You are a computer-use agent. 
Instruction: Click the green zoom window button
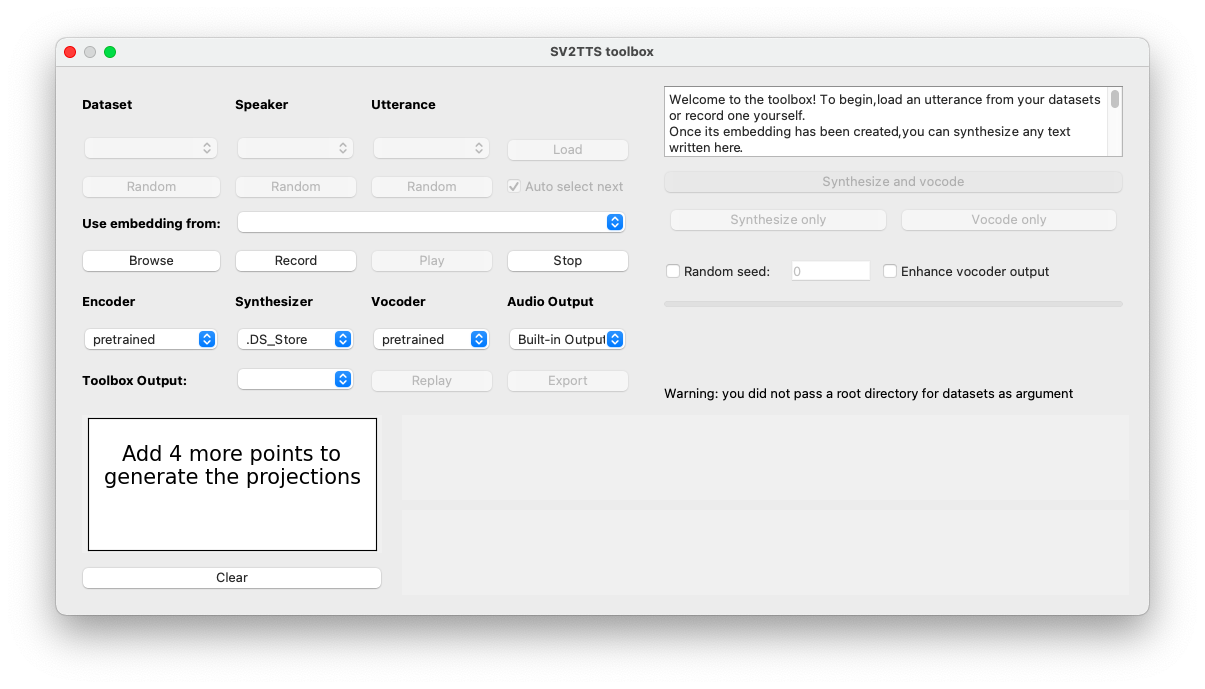[x=110, y=52]
